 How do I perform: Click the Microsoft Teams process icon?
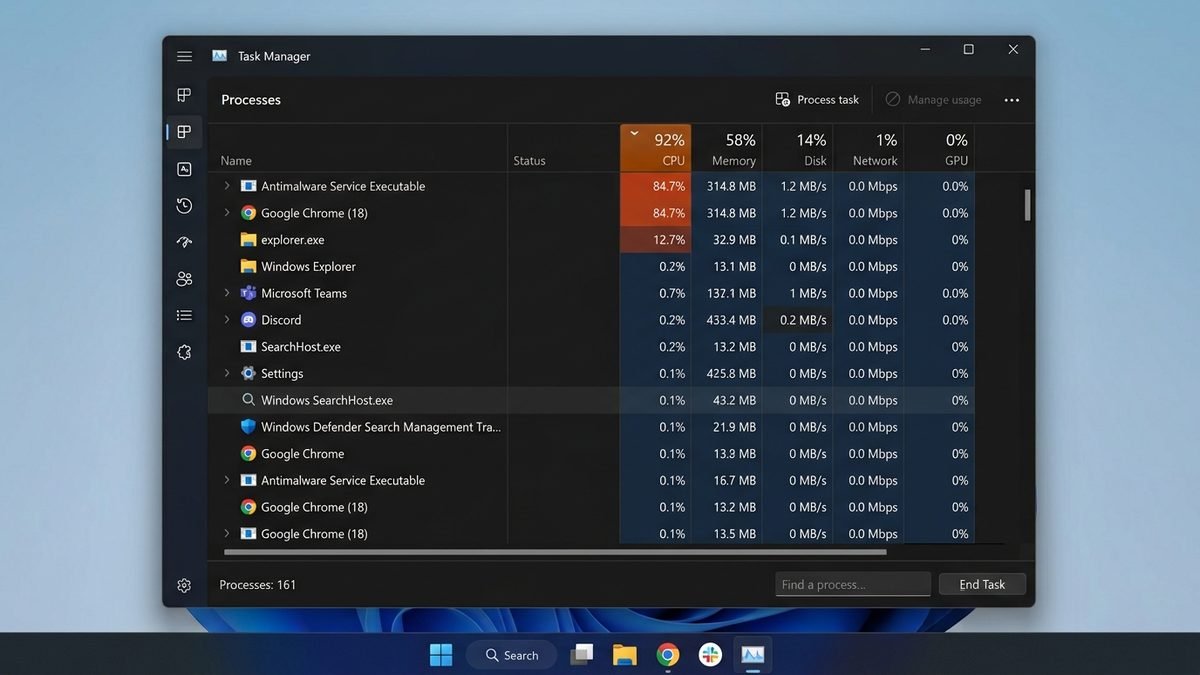(x=249, y=293)
